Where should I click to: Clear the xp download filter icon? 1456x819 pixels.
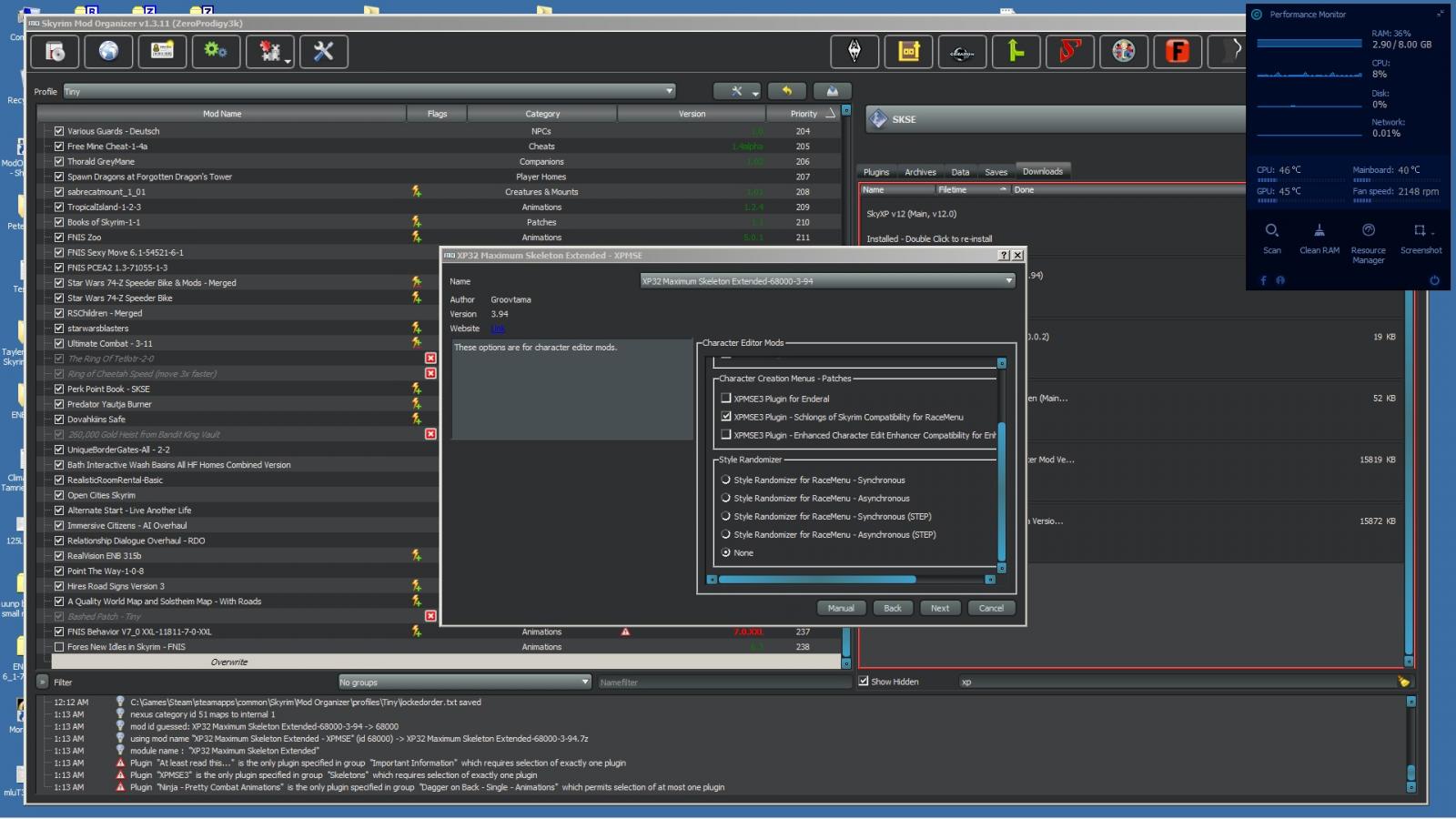[1403, 682]
